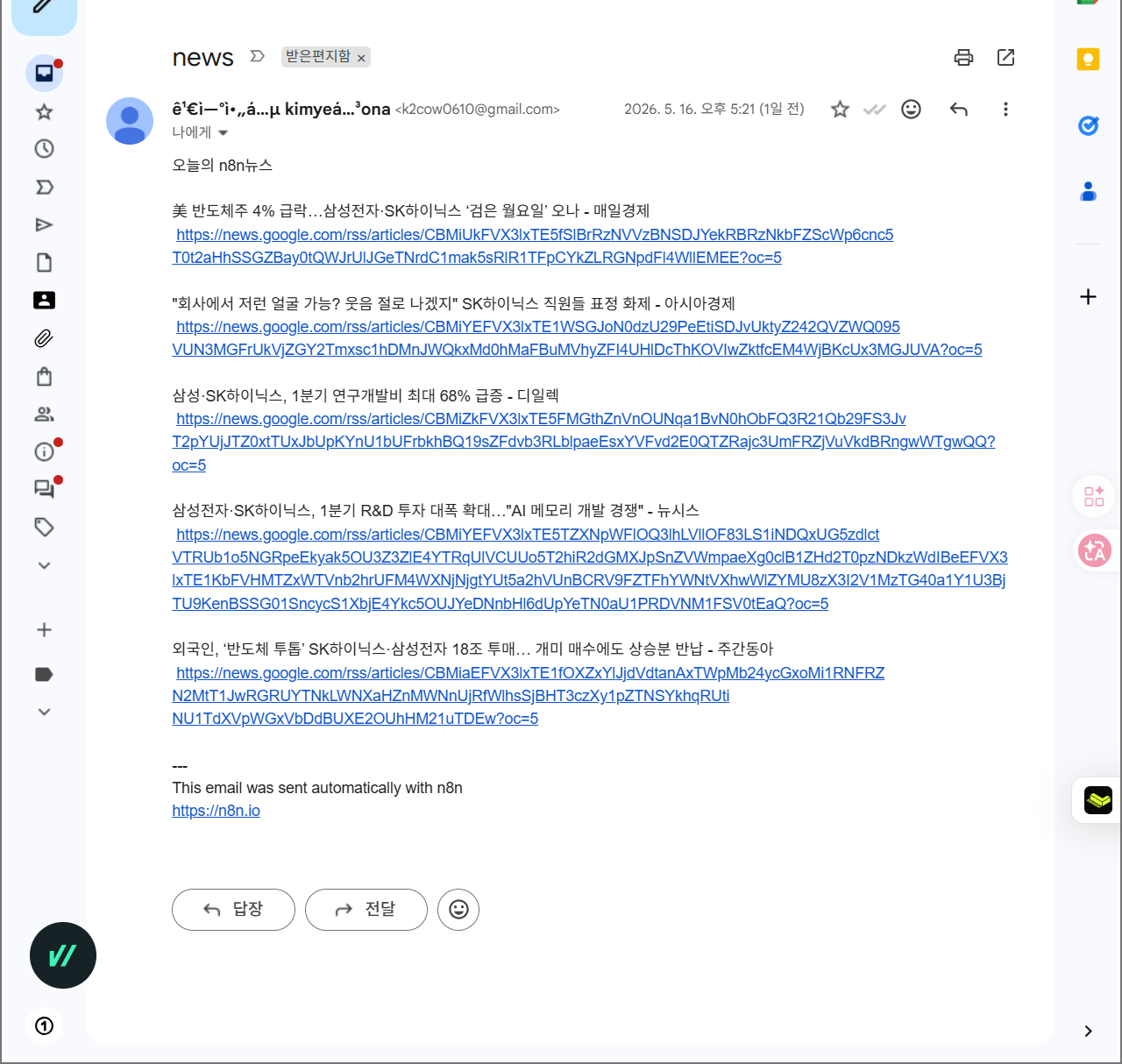The width and height of the screenshot is (1122, 1064).
Task: Click the headline starting with 삼성·SK하이닉스, 1분기
Action: click(x=366, y=396)
